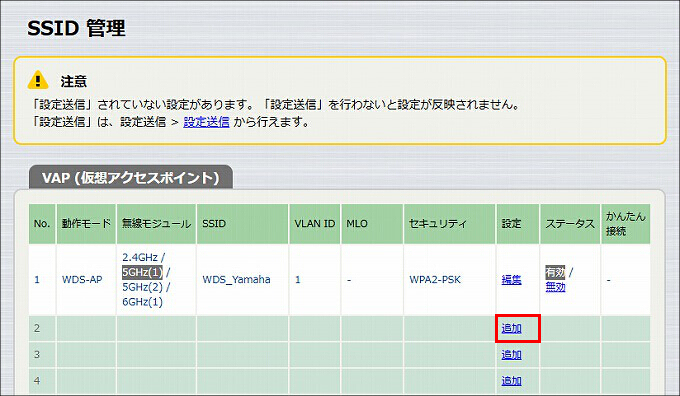
Task: Click the かんたん接続 column header
Action: tap(625, 224)
